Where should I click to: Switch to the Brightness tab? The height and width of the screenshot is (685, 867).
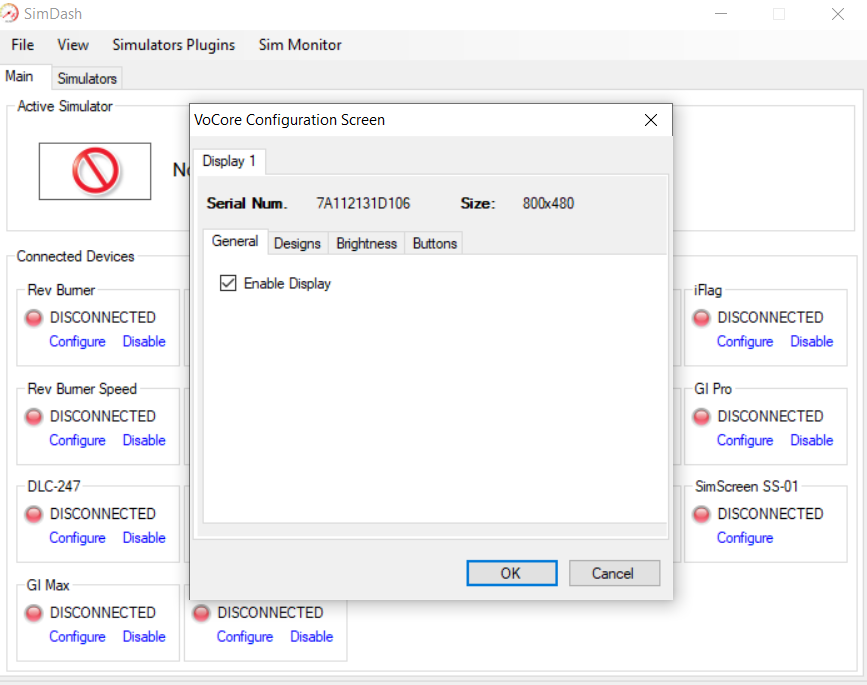pyautogui.click(x=366, y=243)
